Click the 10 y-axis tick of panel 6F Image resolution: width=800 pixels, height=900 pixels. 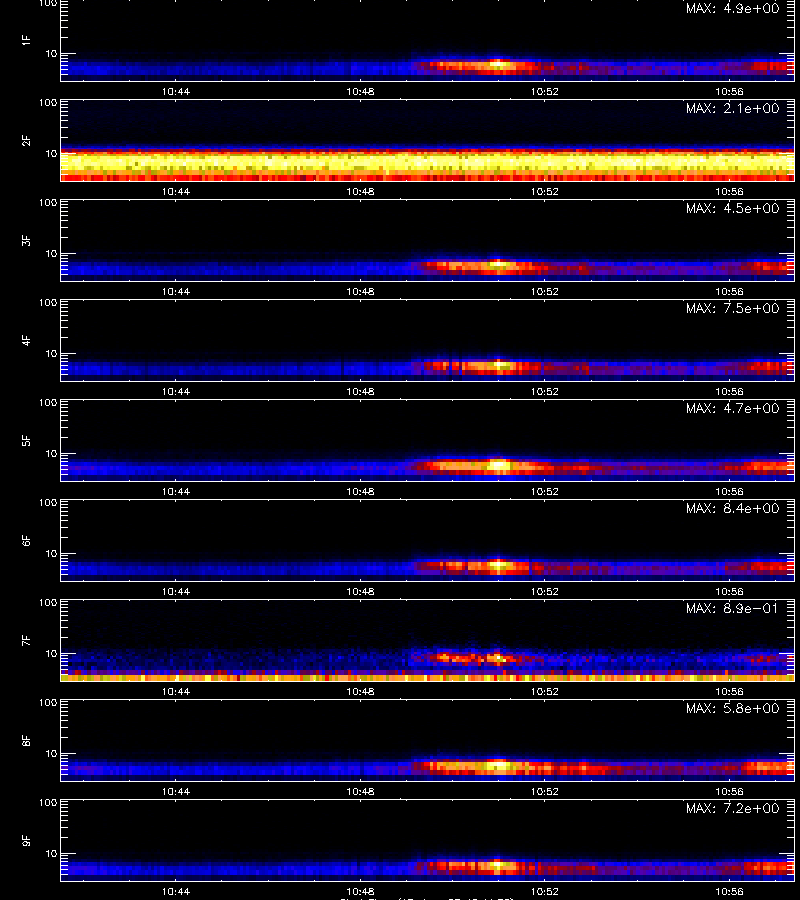pos(51,553)
